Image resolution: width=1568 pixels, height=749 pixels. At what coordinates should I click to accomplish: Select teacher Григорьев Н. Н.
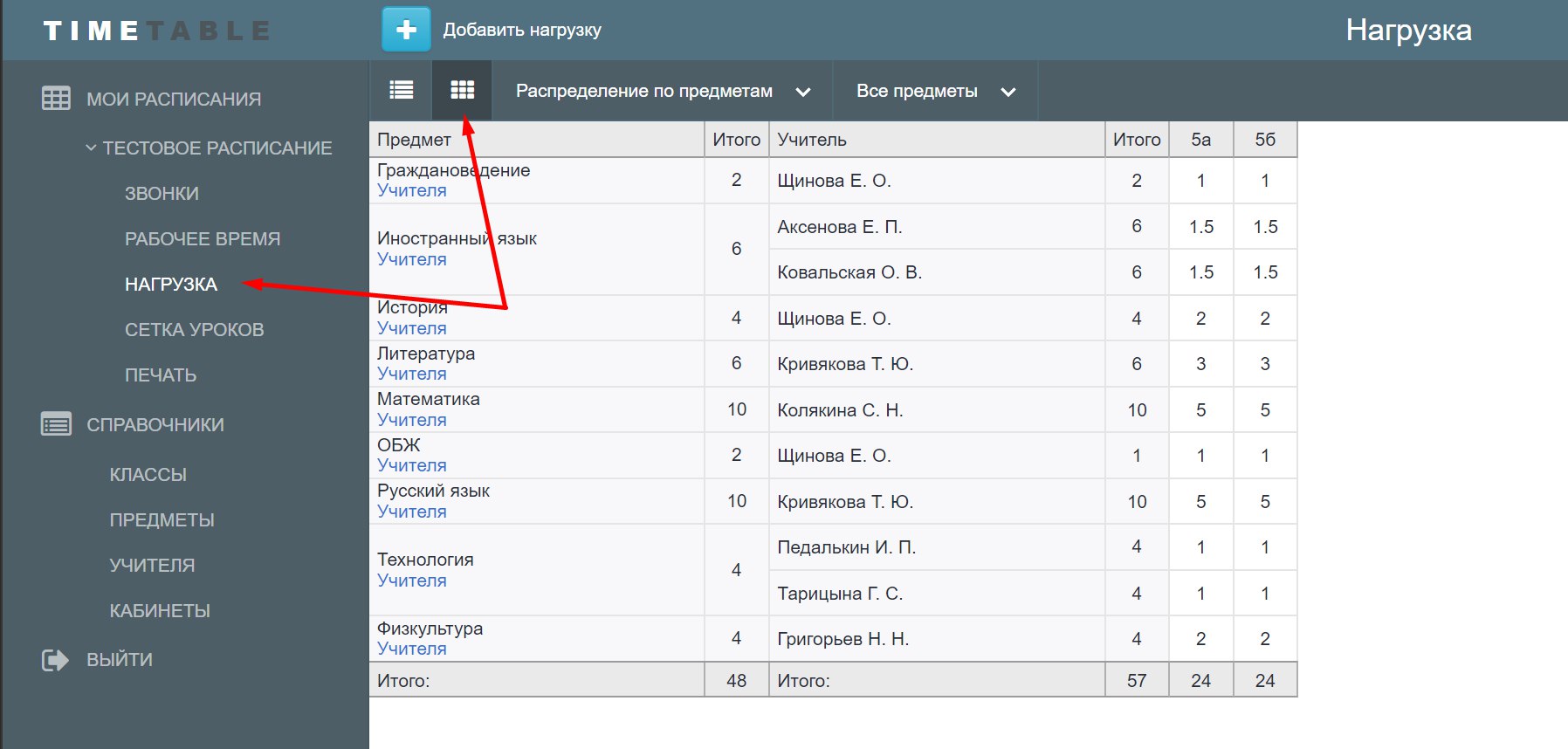pyautogui.click(x=843, y=639)
